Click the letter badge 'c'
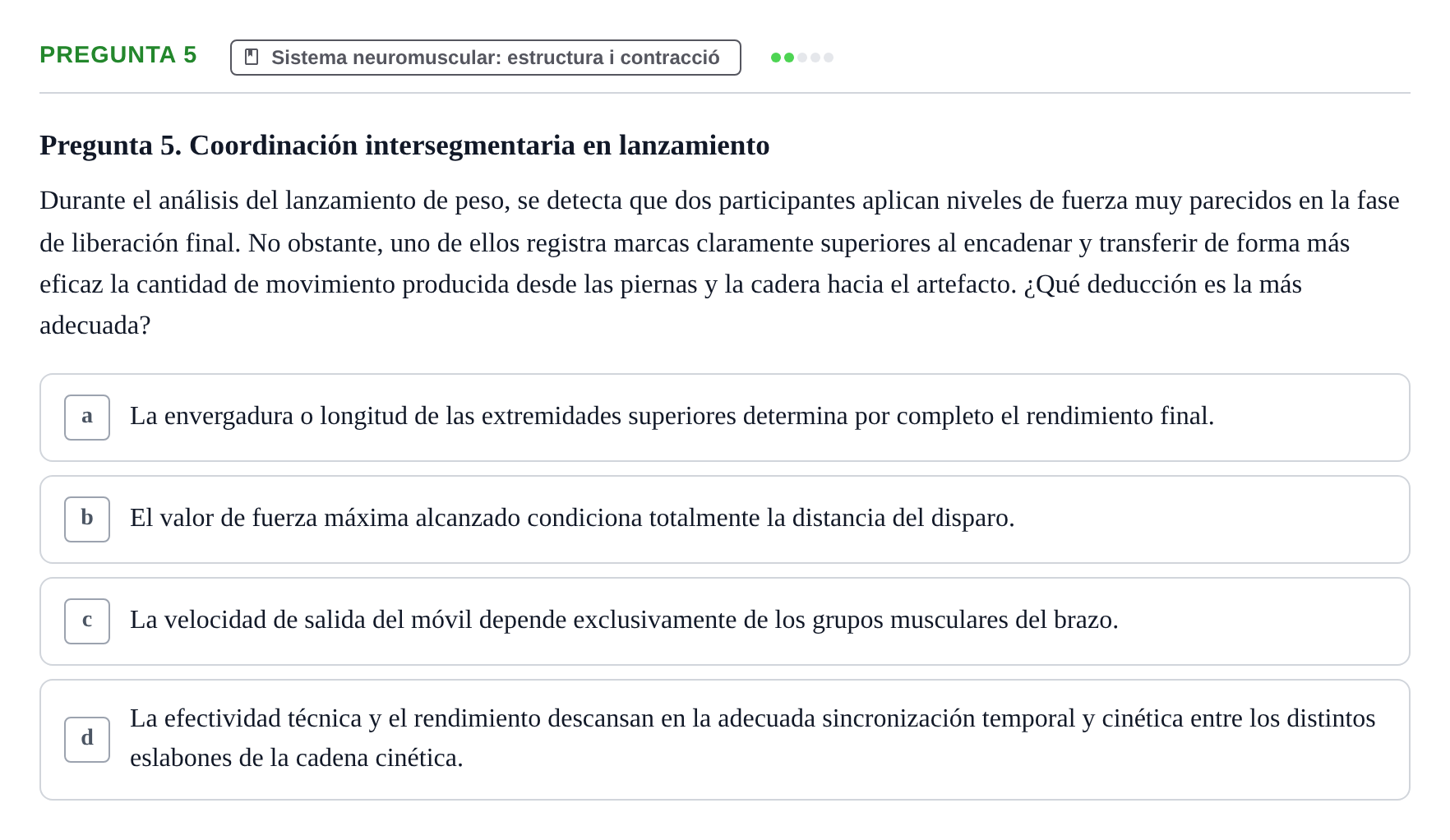The width and height of the screenshot is (1450, 840). (87, 621)
